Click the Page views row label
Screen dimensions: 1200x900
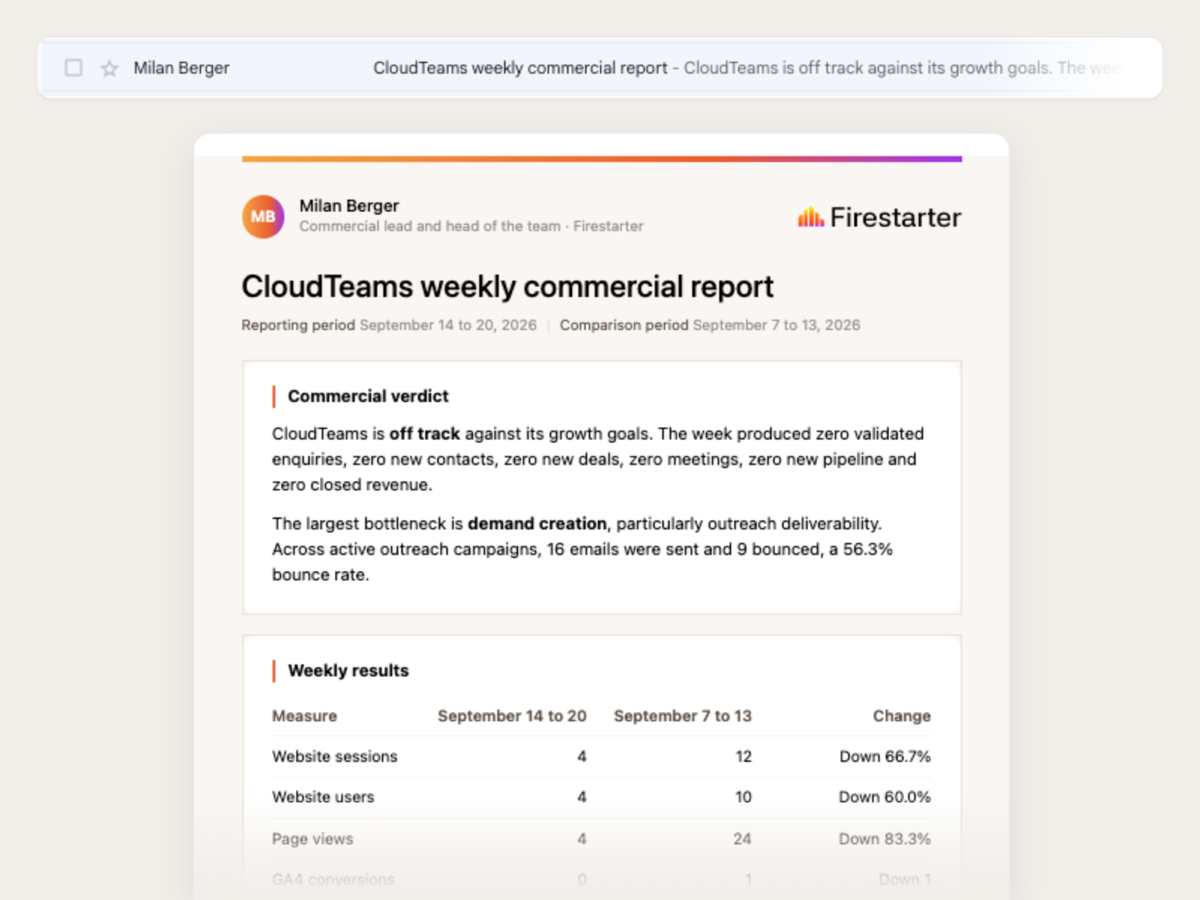pos(312,839)
